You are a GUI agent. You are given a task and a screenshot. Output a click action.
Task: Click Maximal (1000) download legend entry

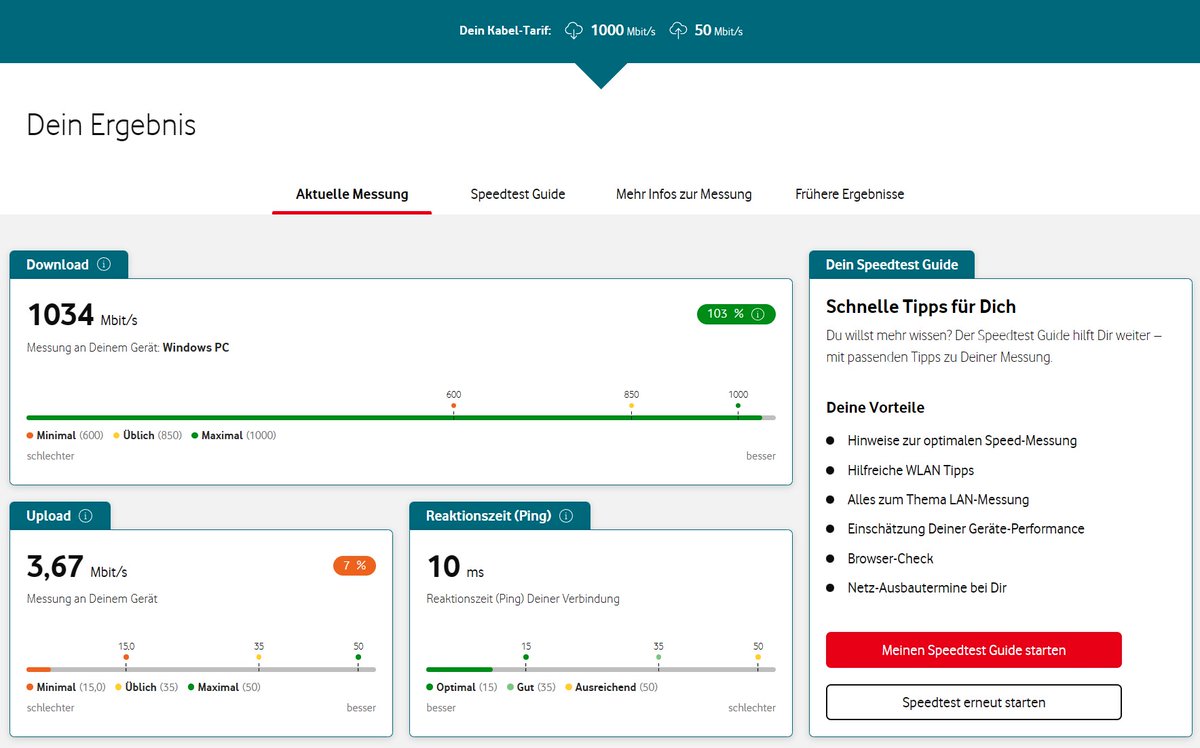tap(233, 436)
